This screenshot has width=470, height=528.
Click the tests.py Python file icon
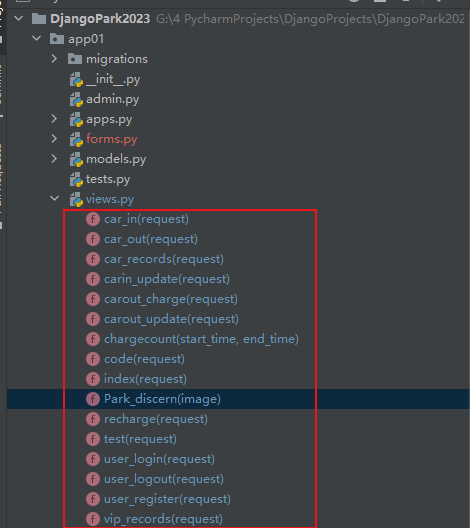tap(76, 179)
